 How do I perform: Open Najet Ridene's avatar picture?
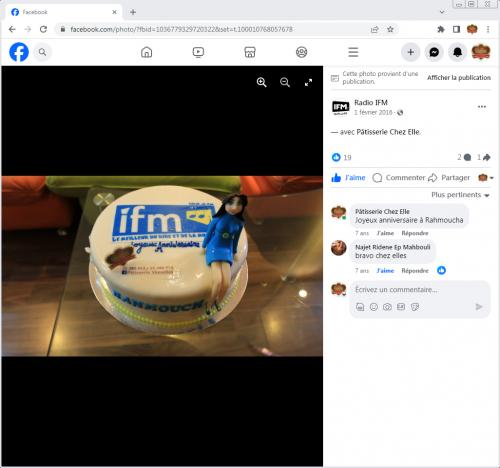coord(339,248)
